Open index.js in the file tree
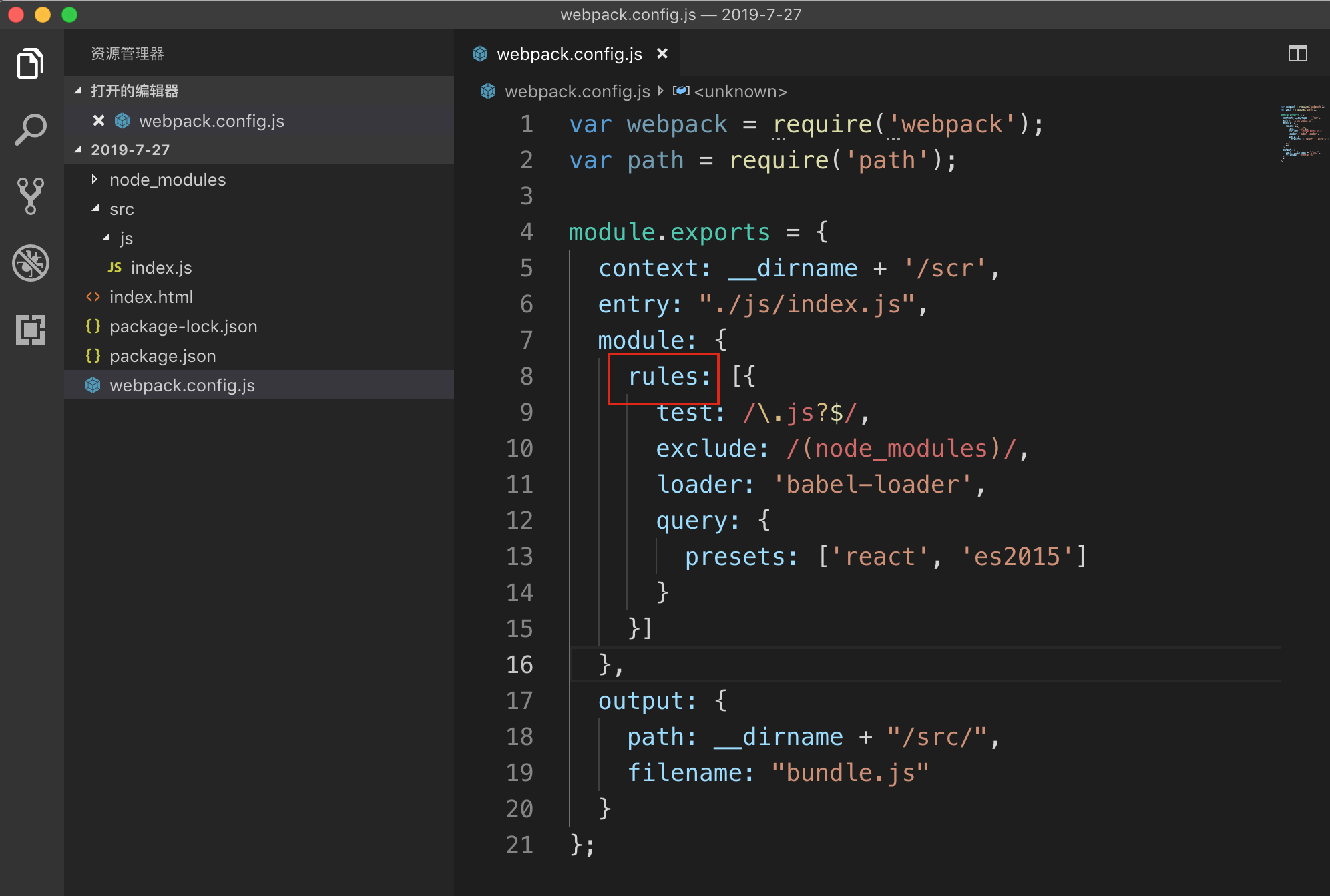This screenshot has height=896, width=1330. pyautogui.click(x=161, y=268)
